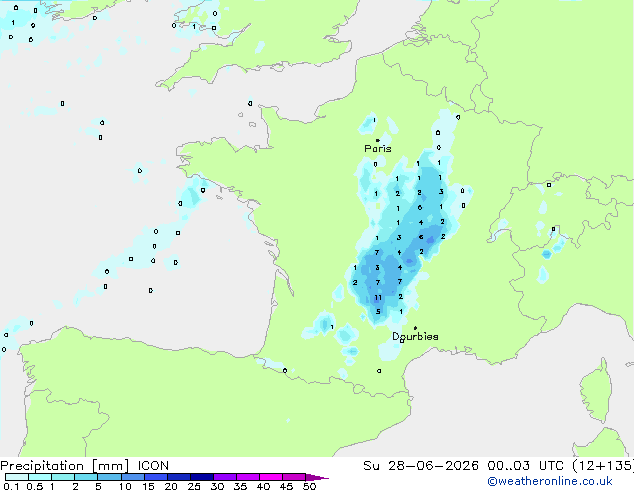Click the '15' legend scale label

click(x=148, y=486)
